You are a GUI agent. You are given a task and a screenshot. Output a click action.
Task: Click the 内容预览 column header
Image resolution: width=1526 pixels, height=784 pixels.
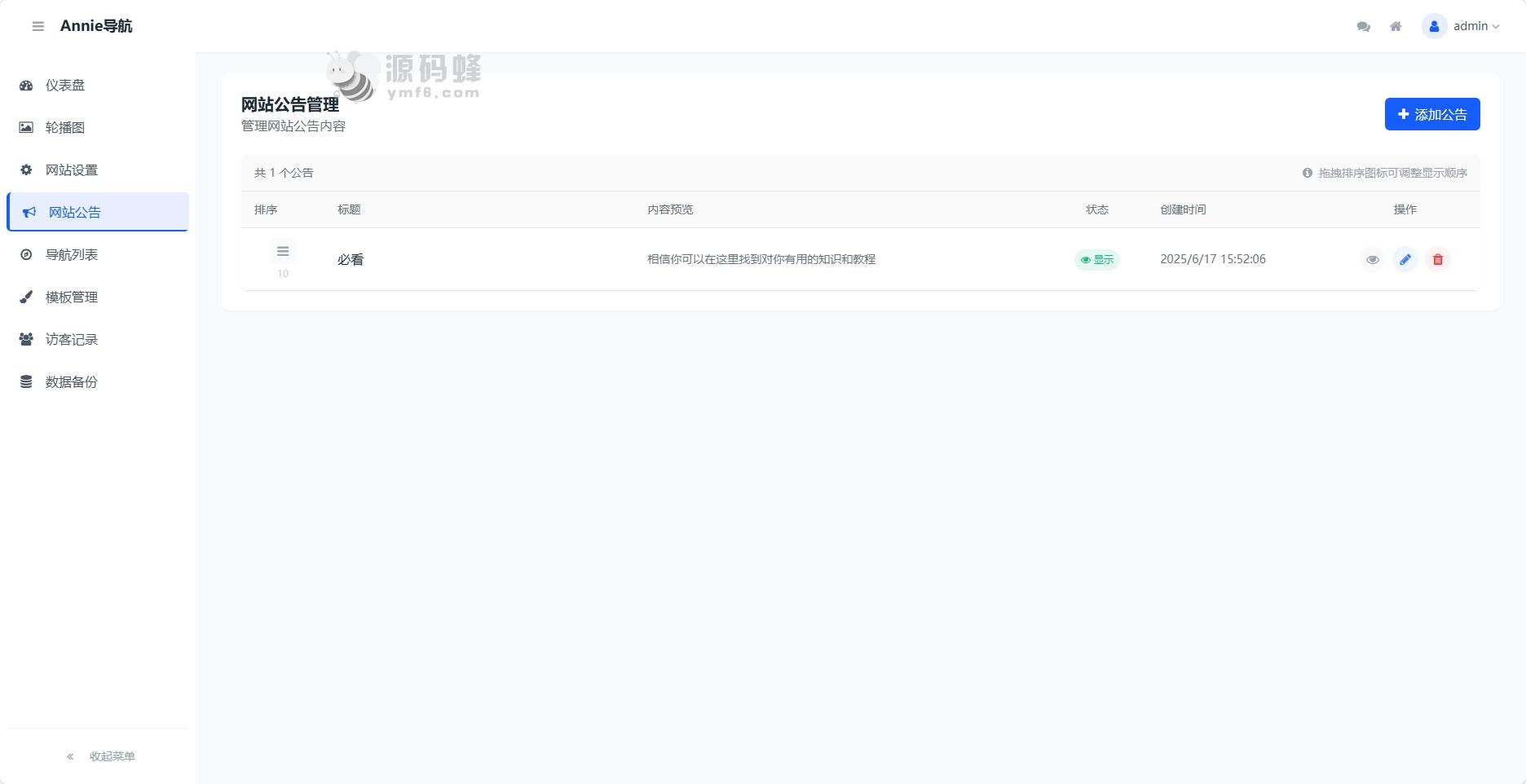click(x=670, y=209)
